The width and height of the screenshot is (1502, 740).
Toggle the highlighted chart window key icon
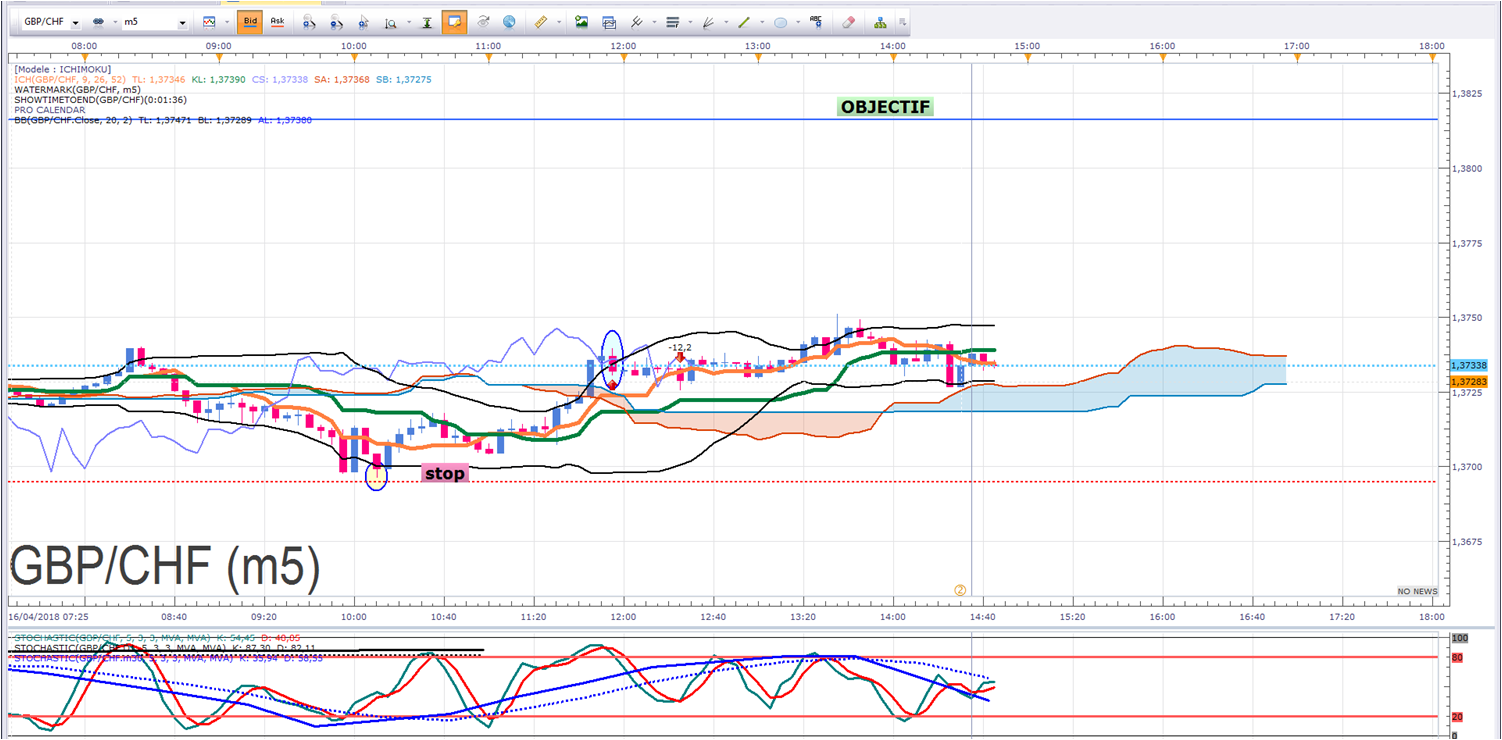[x=454, y=22]
